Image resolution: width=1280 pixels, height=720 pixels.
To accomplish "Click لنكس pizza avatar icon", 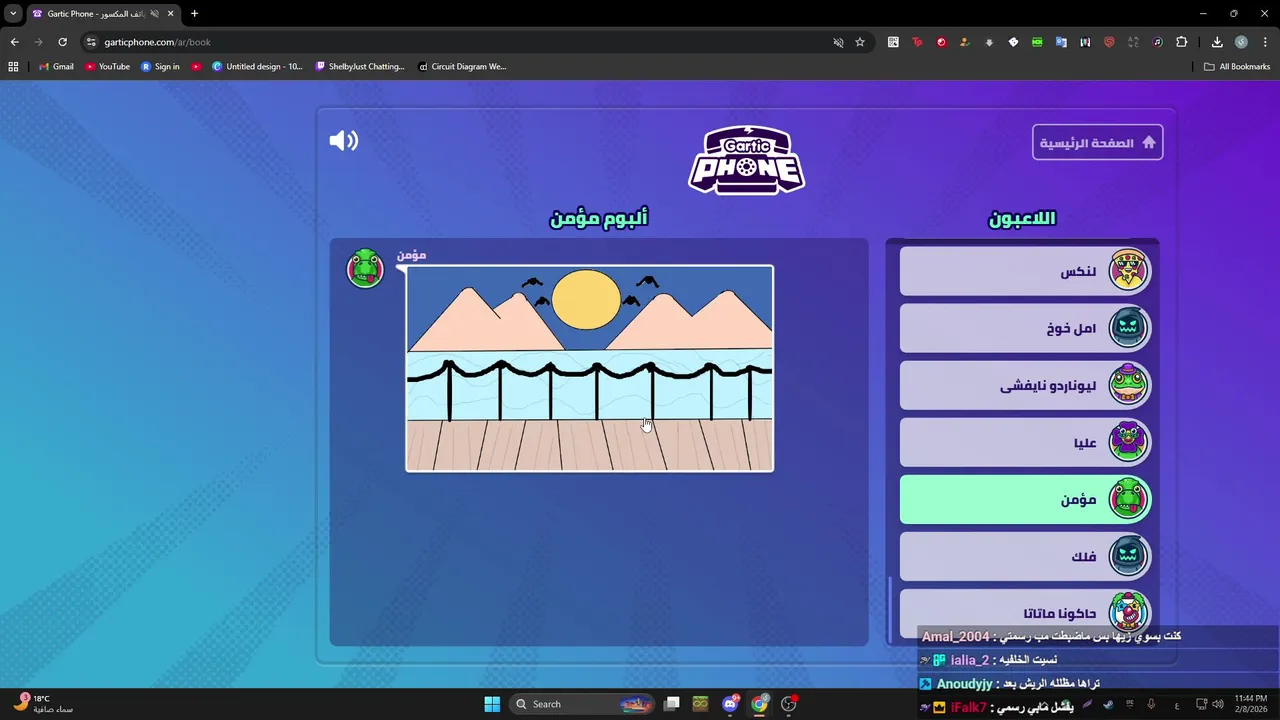I will tap(1128, 270).
